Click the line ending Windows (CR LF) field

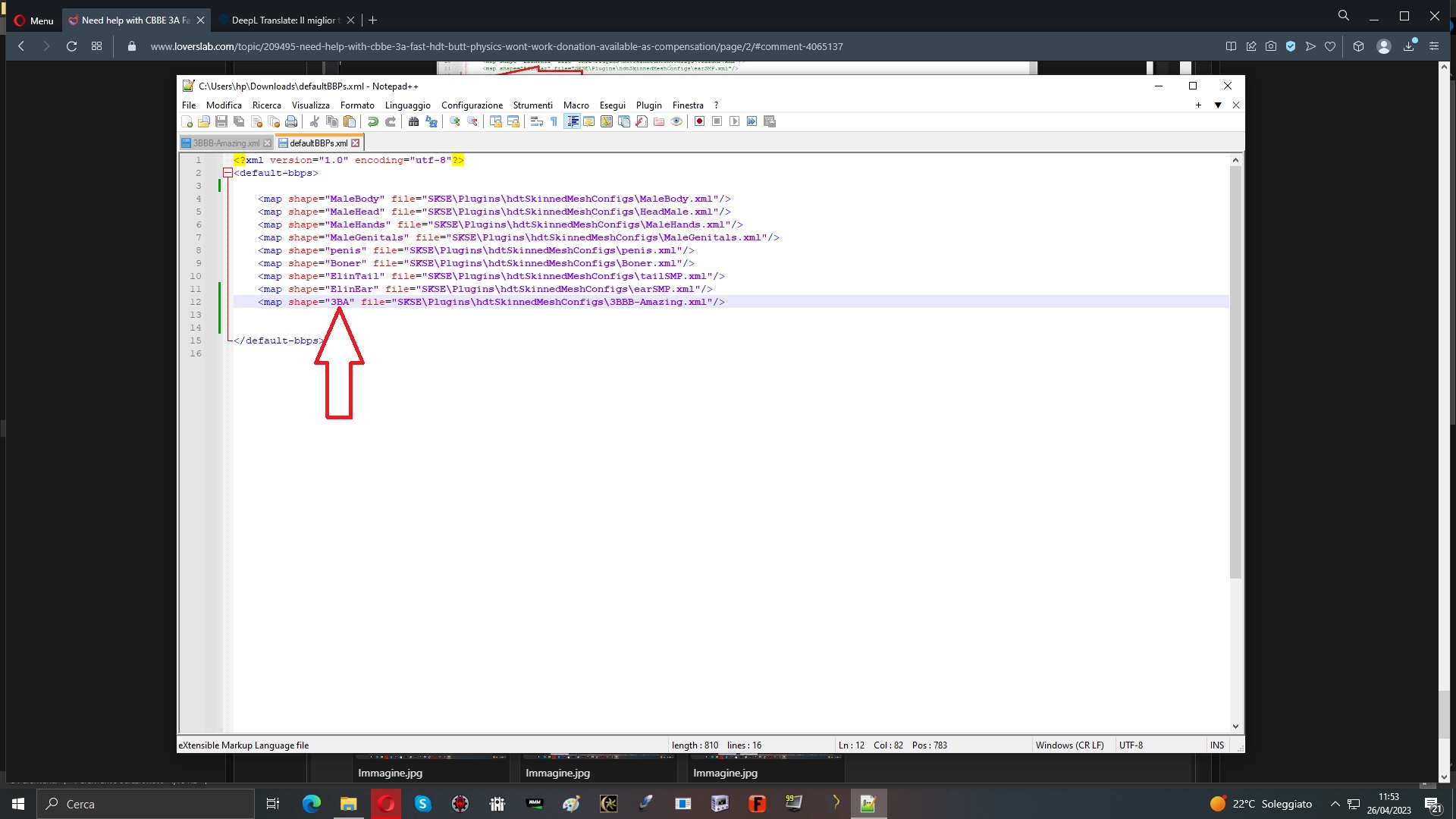pyautogui.click(x=1070, y=745)
